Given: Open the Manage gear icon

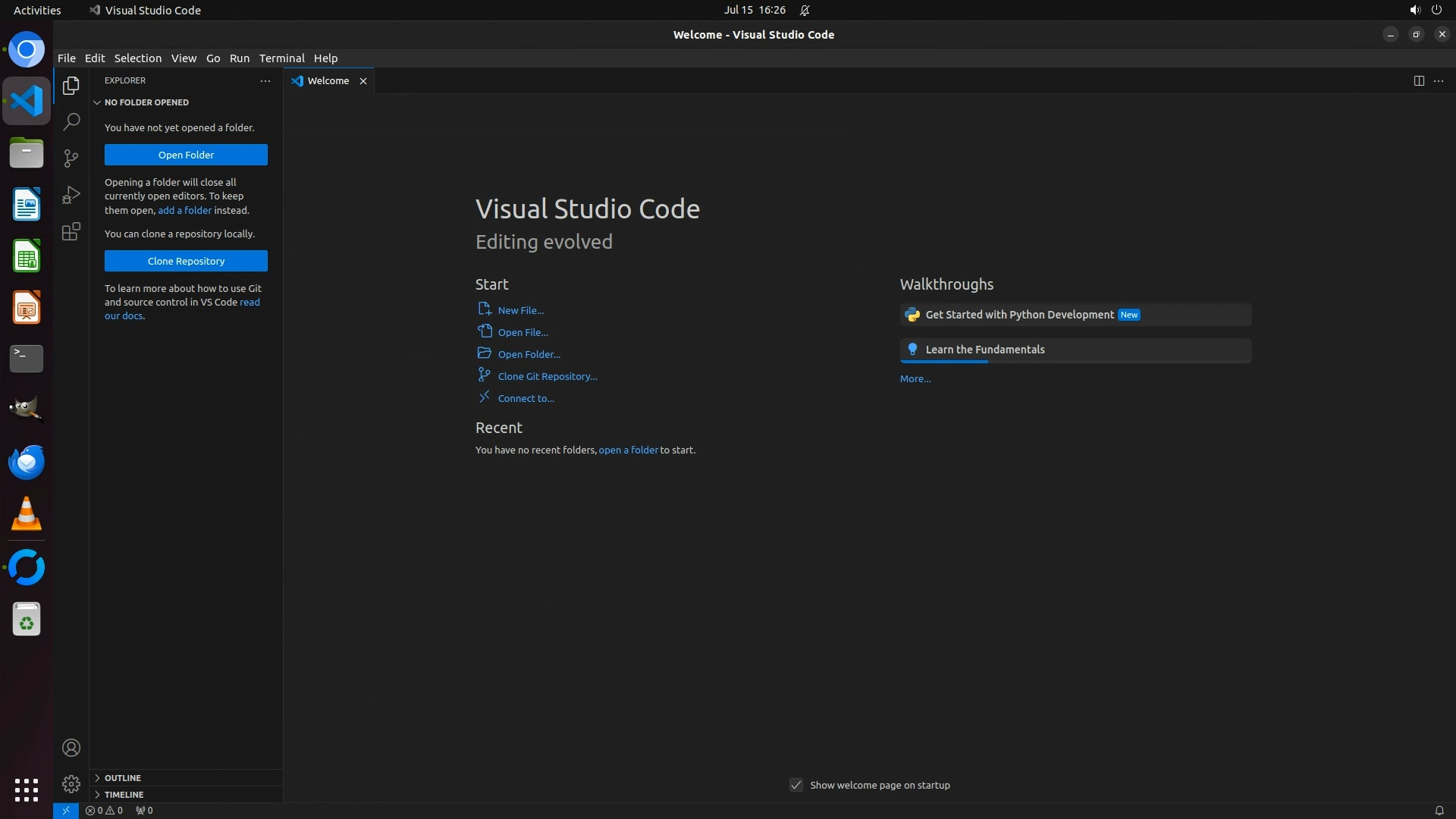Looking at the screenshot, I should [x=71, y=783].
